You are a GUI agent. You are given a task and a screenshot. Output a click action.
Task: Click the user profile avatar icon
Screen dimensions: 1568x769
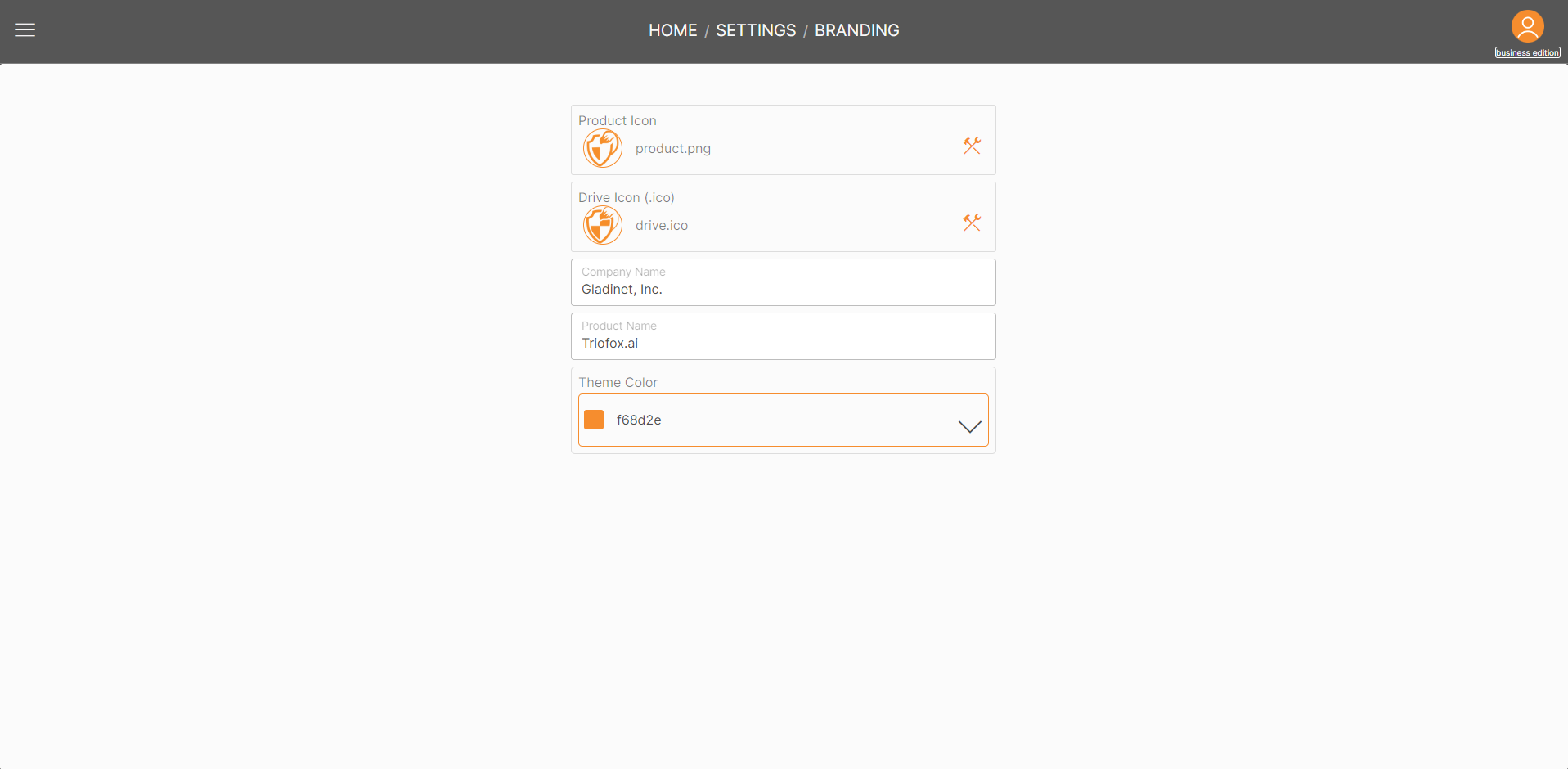pos(1526,26)
